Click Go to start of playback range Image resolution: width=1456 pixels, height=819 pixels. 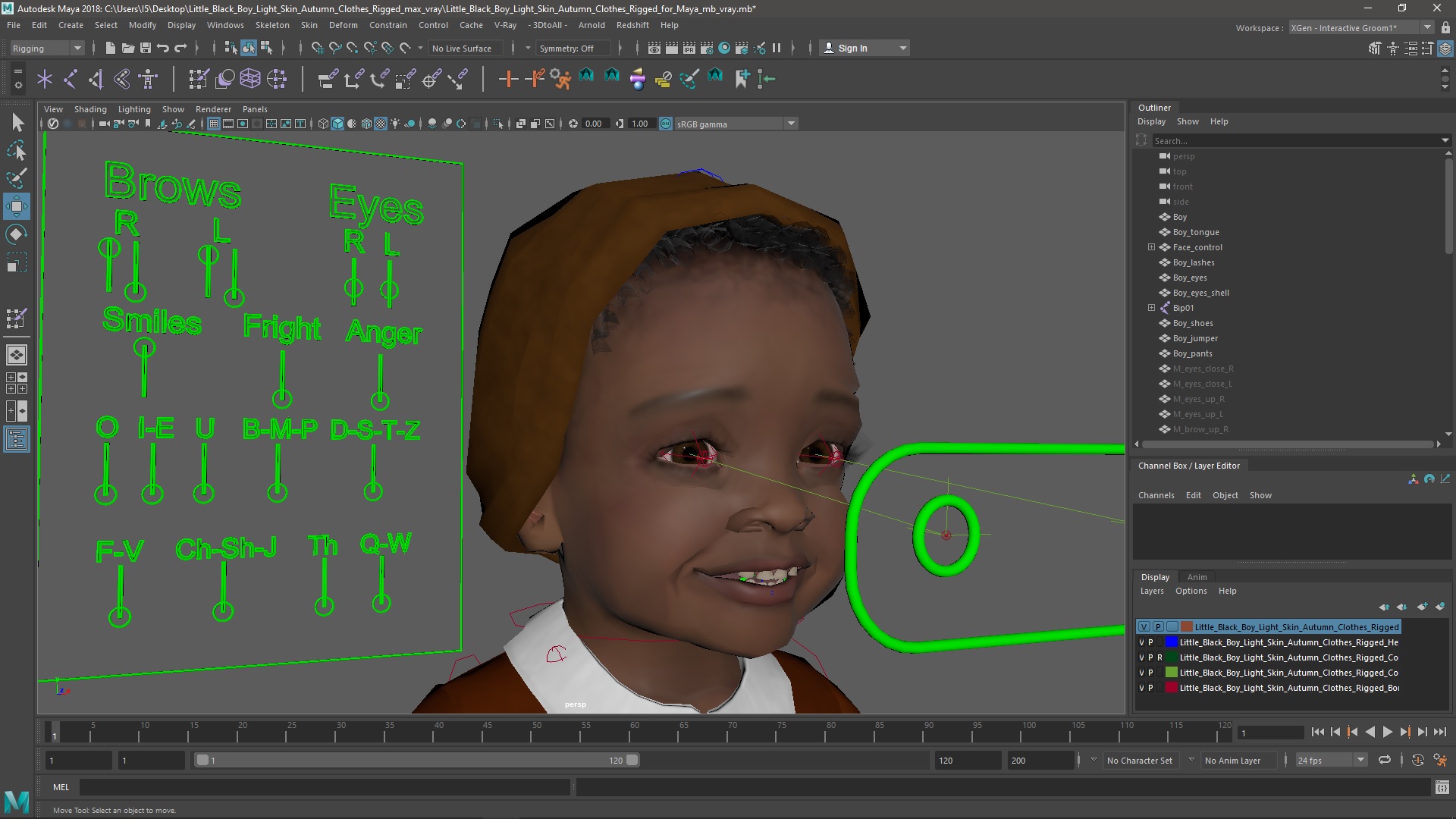(x=1317, y=732)
